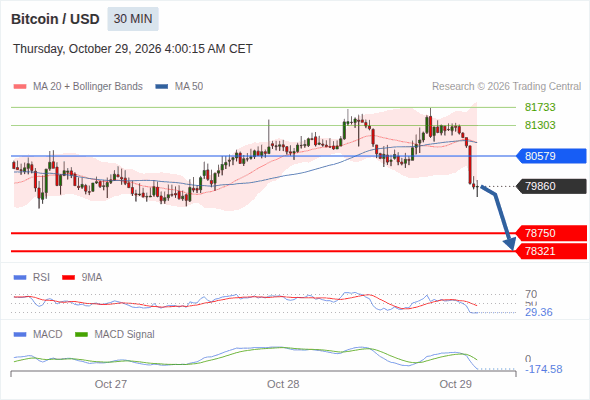Click the MACD value -174.58
The width and height of the screenshot is (590, 400).
click(x=544, y=369)
